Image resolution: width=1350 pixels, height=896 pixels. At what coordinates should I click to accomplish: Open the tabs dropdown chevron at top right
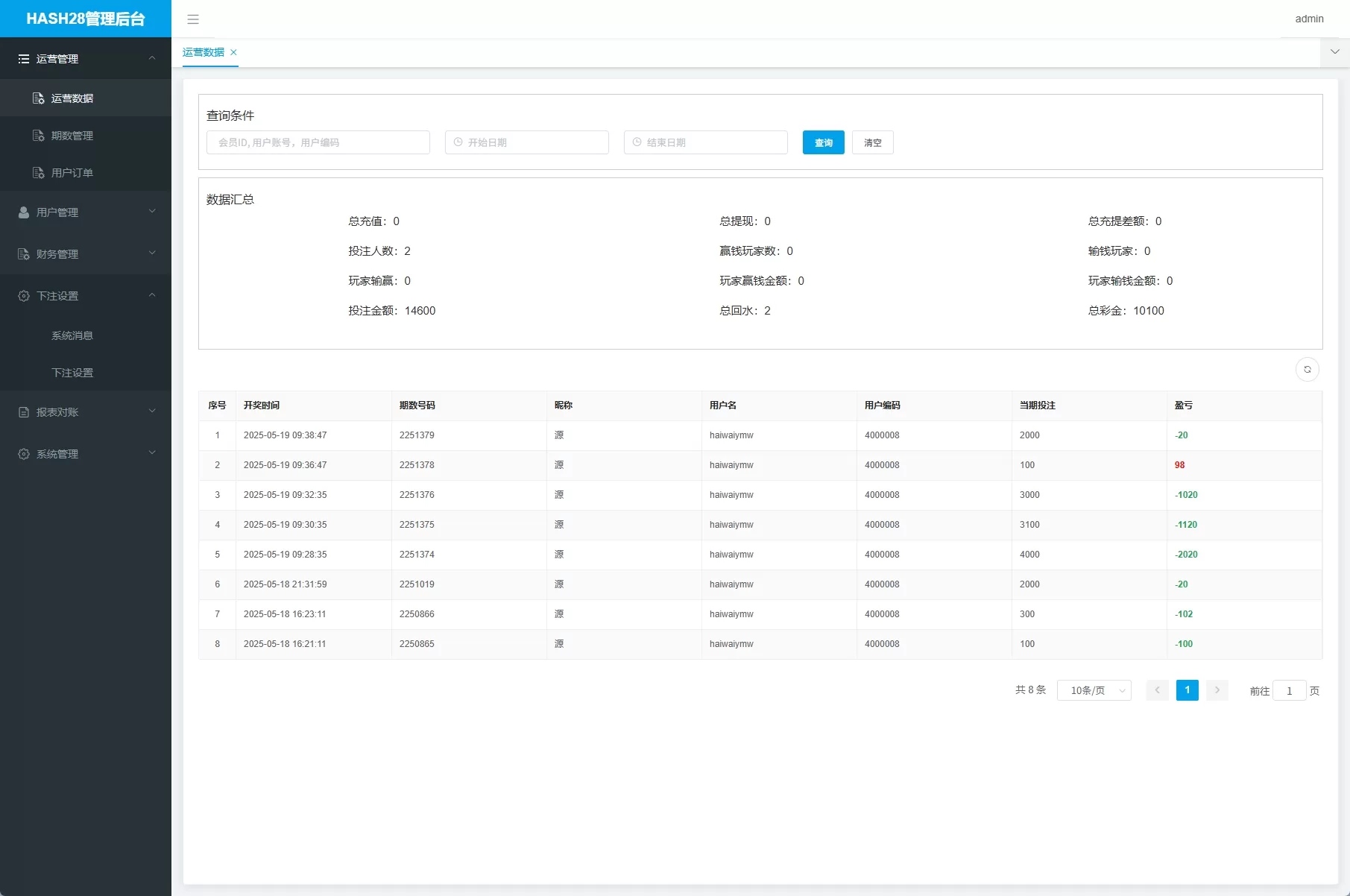[1334, 52]
